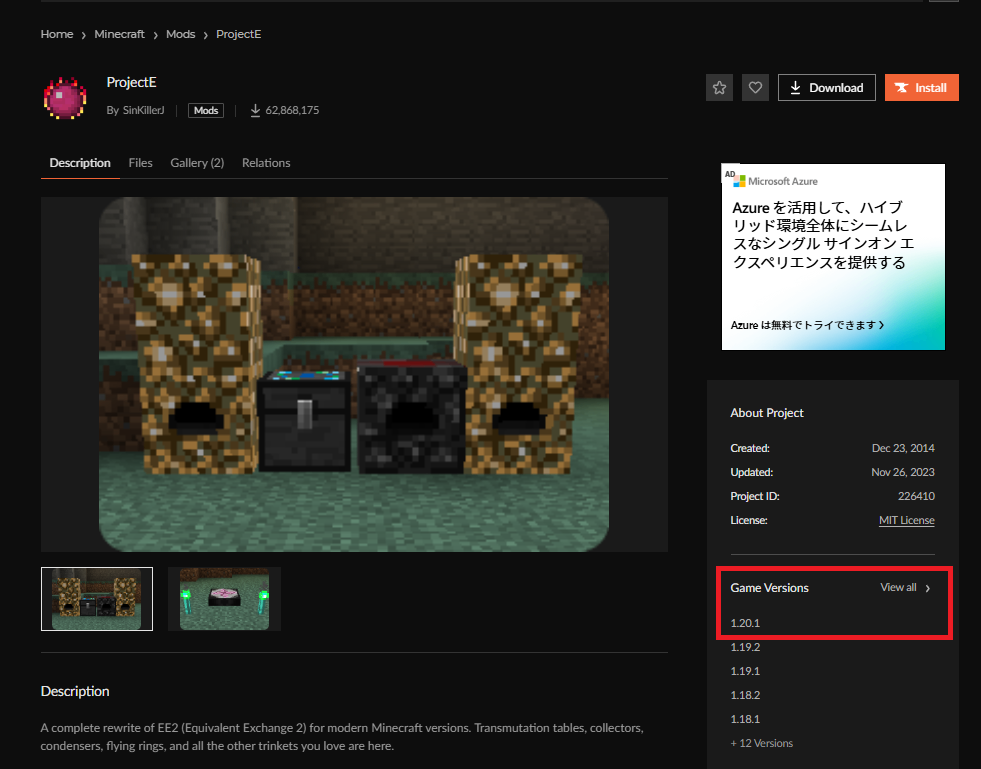Click the ProjectE title heading

tap(131, 83)
